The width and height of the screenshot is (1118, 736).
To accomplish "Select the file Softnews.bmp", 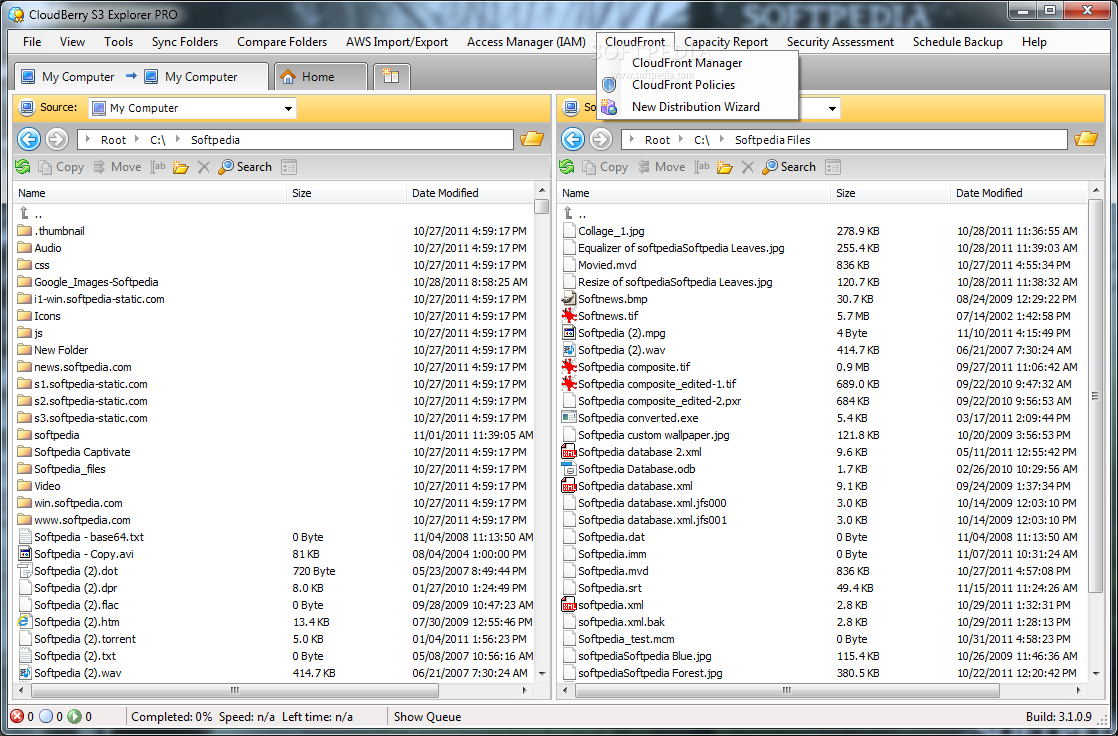I will click(x=612, y=299).
